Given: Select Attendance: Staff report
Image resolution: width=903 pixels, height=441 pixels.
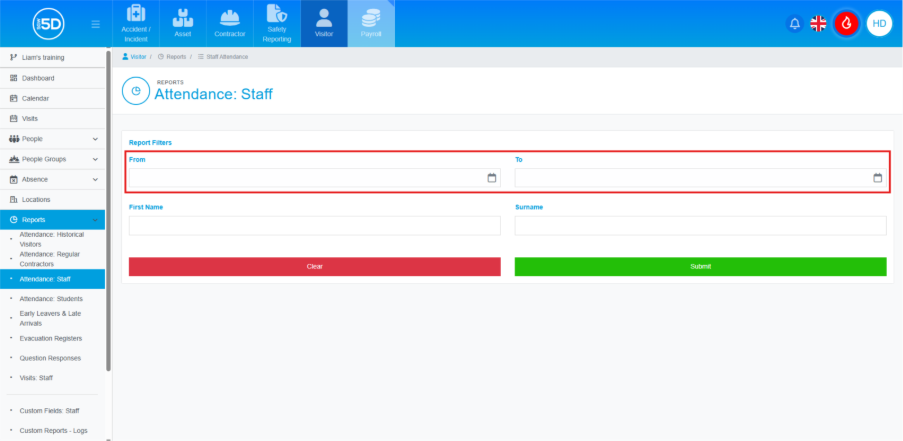Looking at the screenshot, I should coord(52,279).
